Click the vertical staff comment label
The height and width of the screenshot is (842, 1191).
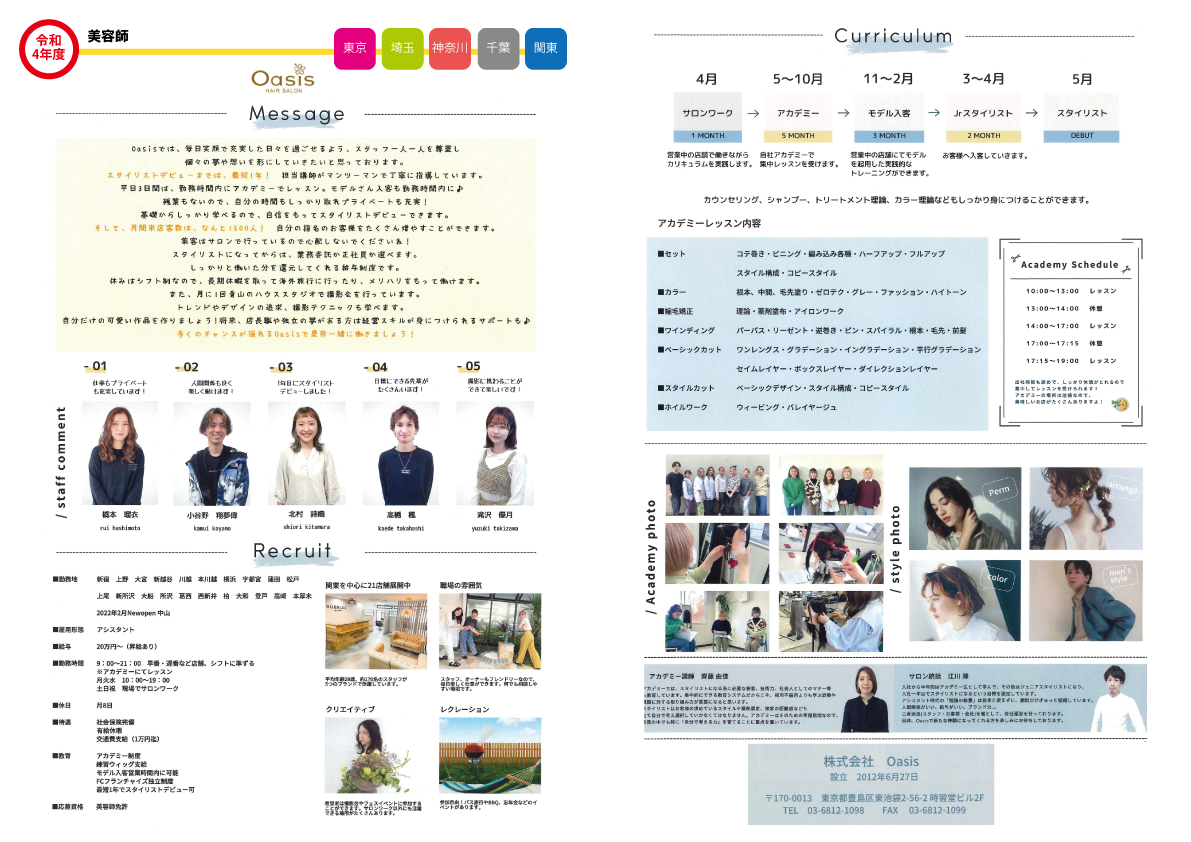[62, 462]
